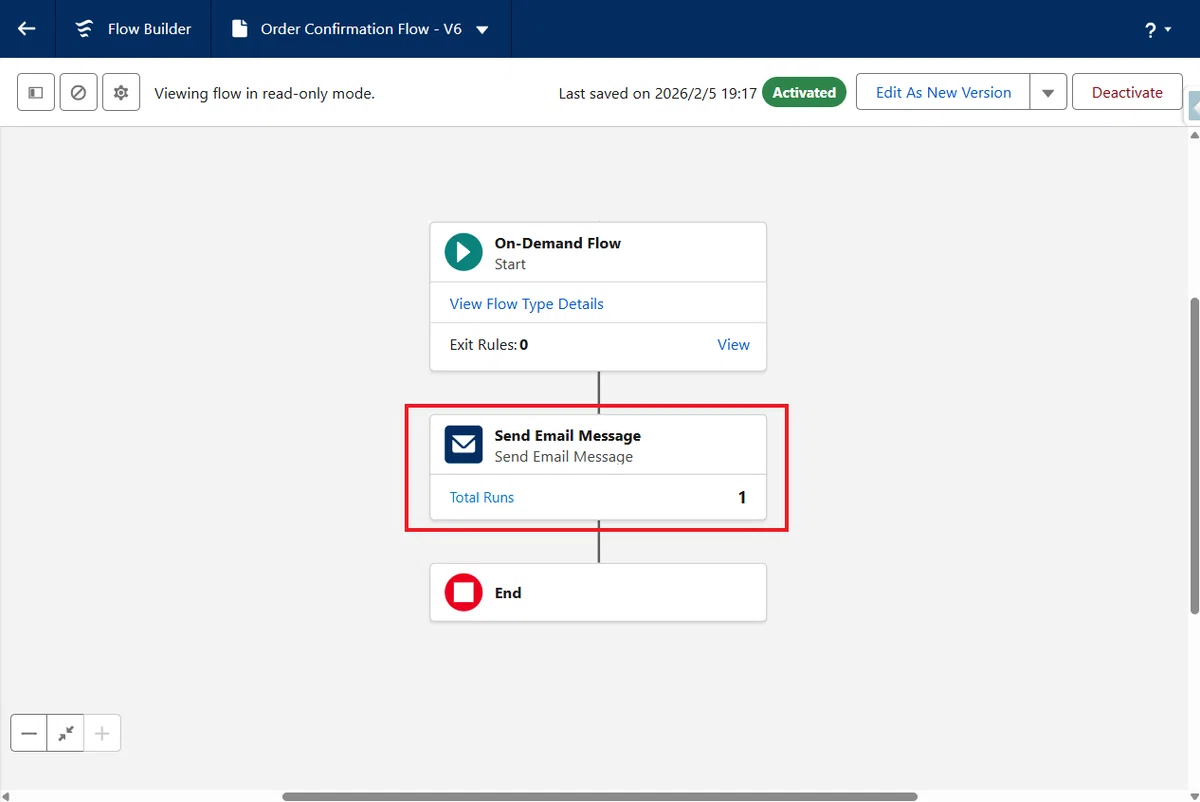Open flow settings gear icon
Screen dimensions: 1200x802
tap(121, 92)
